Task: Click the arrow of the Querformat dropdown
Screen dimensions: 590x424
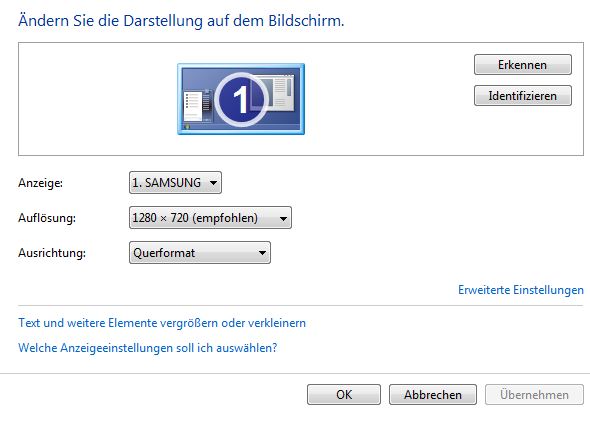Action: [x=262, y=253]
